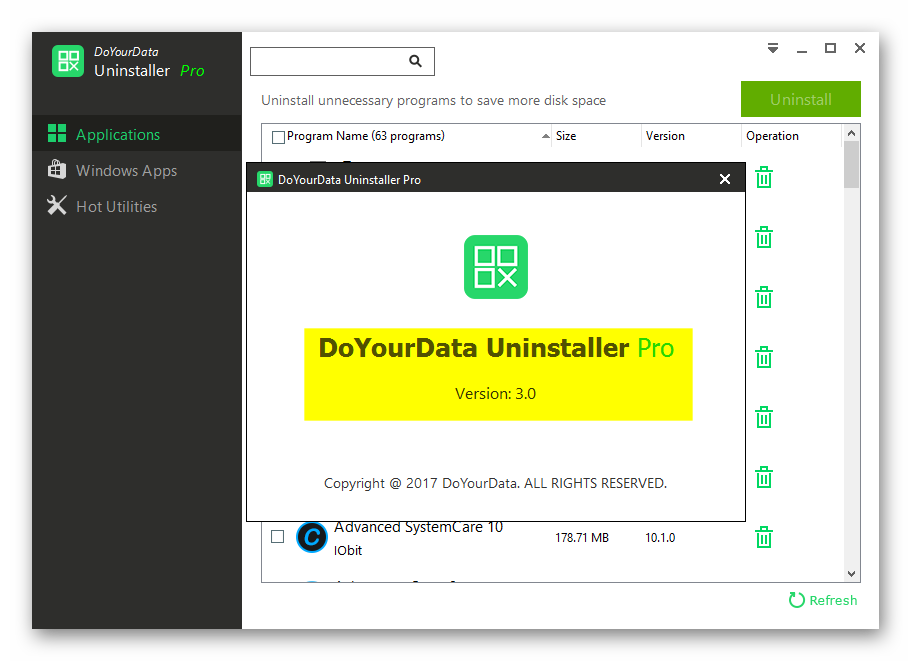
Task: Open Hot Utilities from the sidebar
Action: [x=137, y=206]
